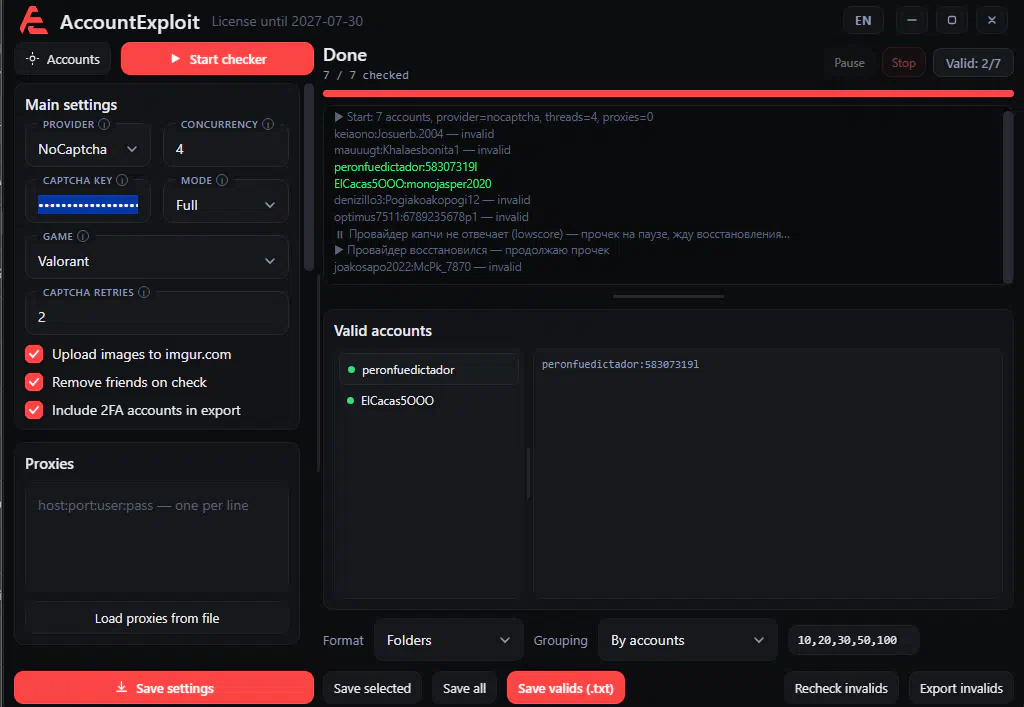The width and height of the screenshot is (1024, 707).
Task: Open the Grouping dropdown By accounts
Action: tap(688, 640)
